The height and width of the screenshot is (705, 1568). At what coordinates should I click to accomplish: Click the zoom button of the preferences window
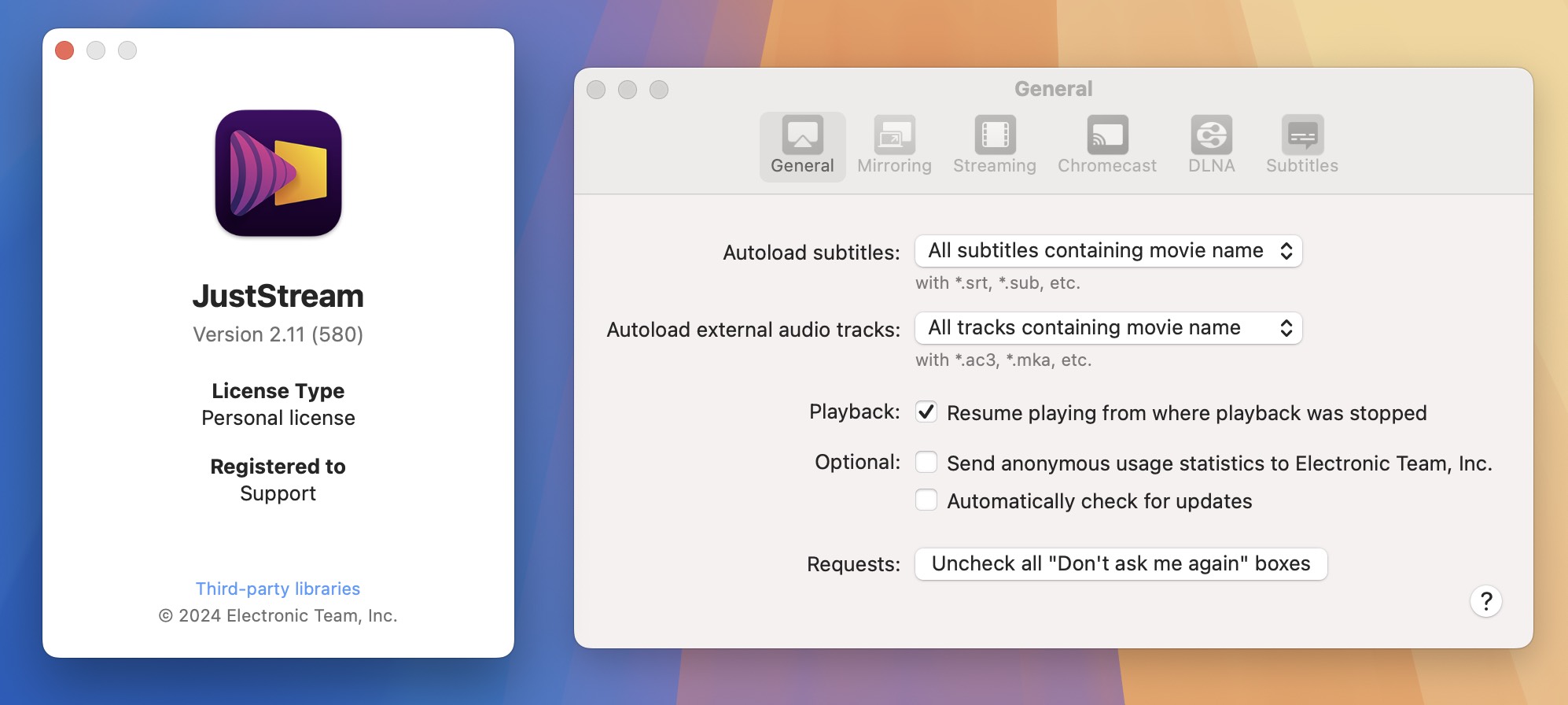click(x=659, y=90)
